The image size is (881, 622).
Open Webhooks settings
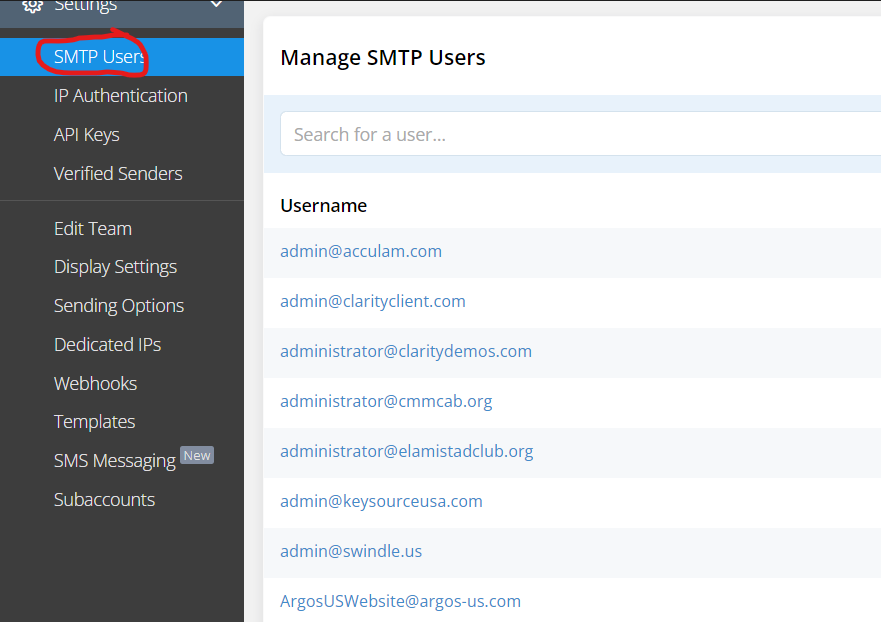(x=96, y=383)
